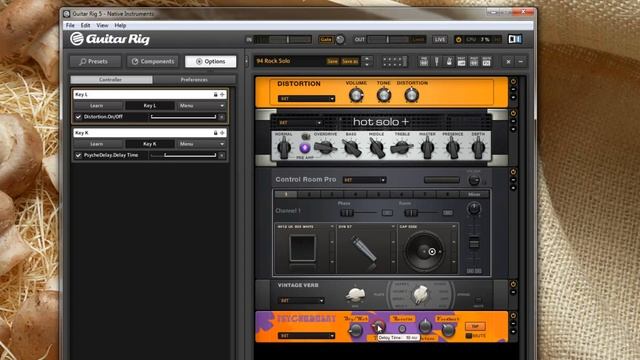Show the tuner toolbar icon
Viewport: 640px width, 360px height.
[436, 62]
